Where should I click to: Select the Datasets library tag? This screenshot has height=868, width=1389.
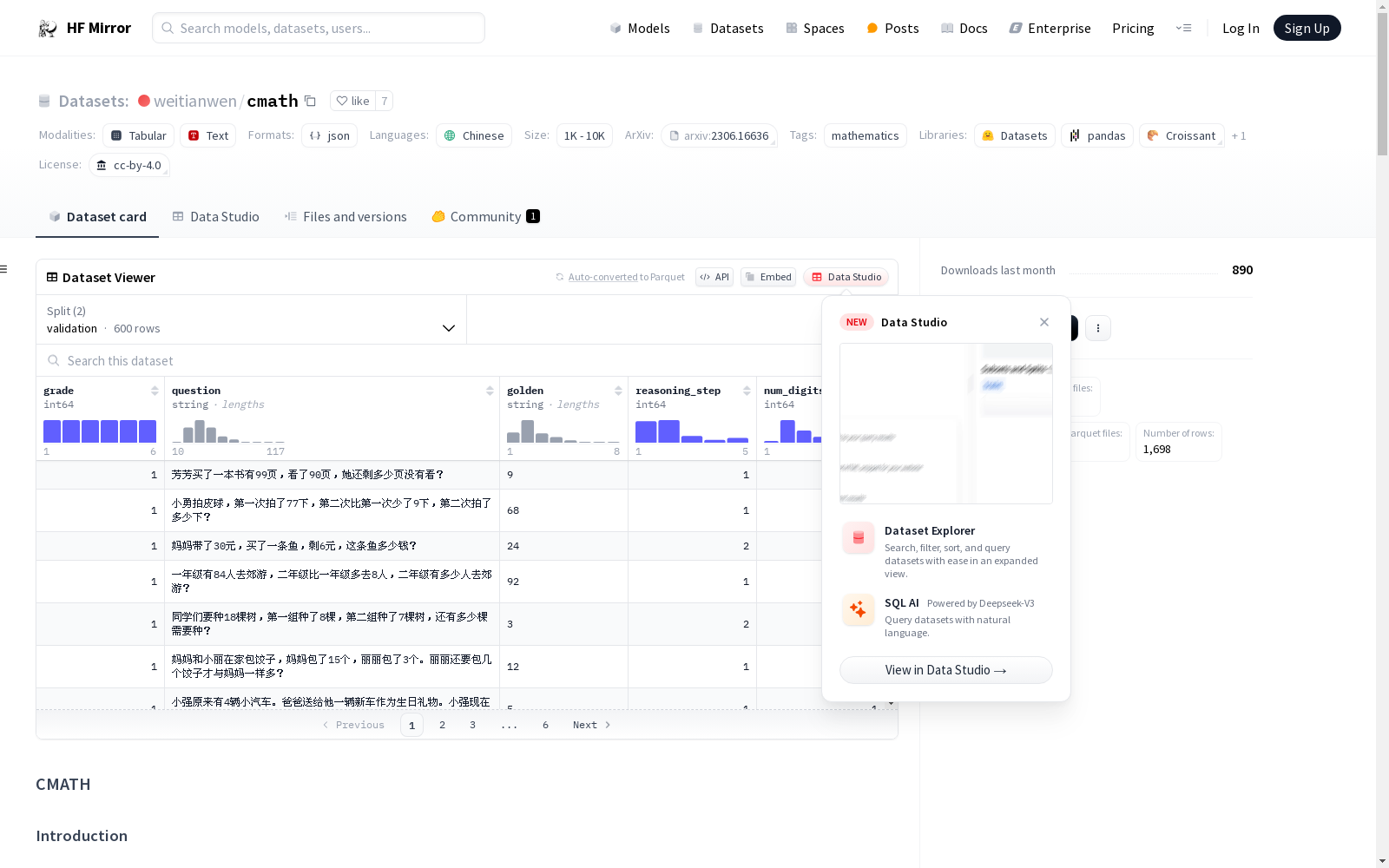point(1015,135)
